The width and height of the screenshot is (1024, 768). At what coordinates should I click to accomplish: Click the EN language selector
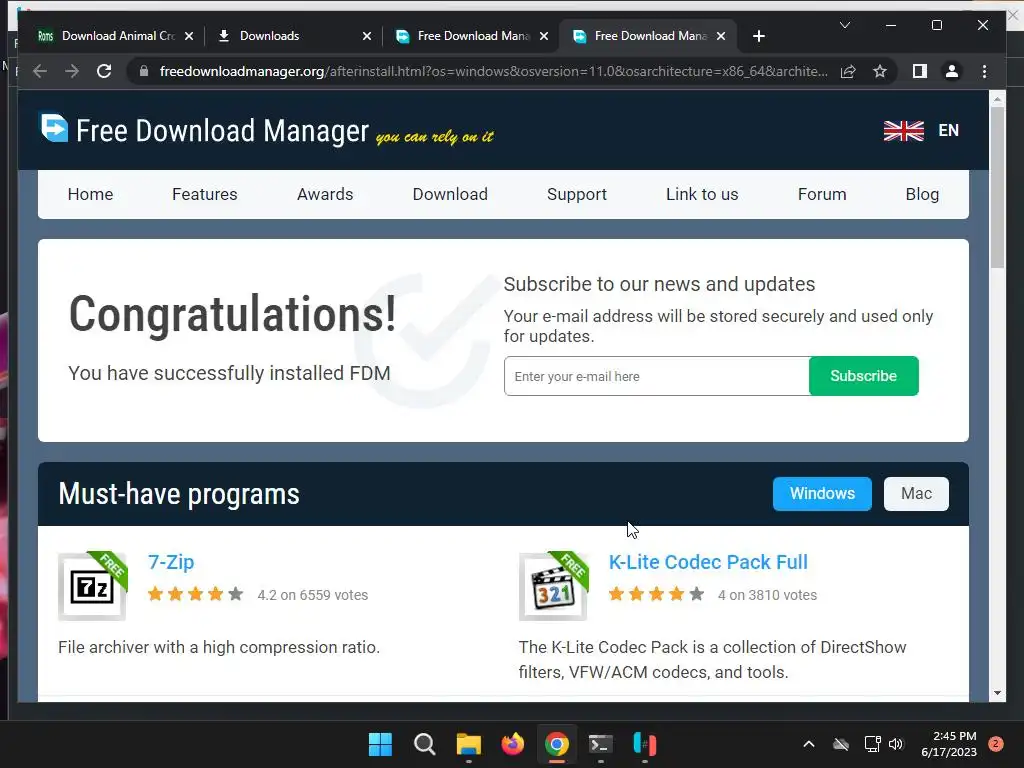[948, 131]
